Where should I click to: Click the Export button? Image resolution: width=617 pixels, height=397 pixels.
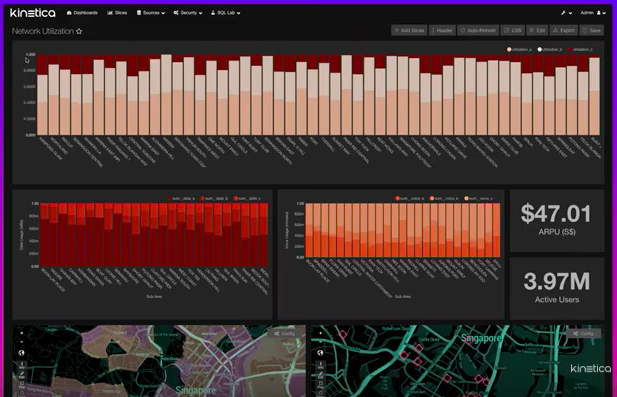click(x=564, y=30)
